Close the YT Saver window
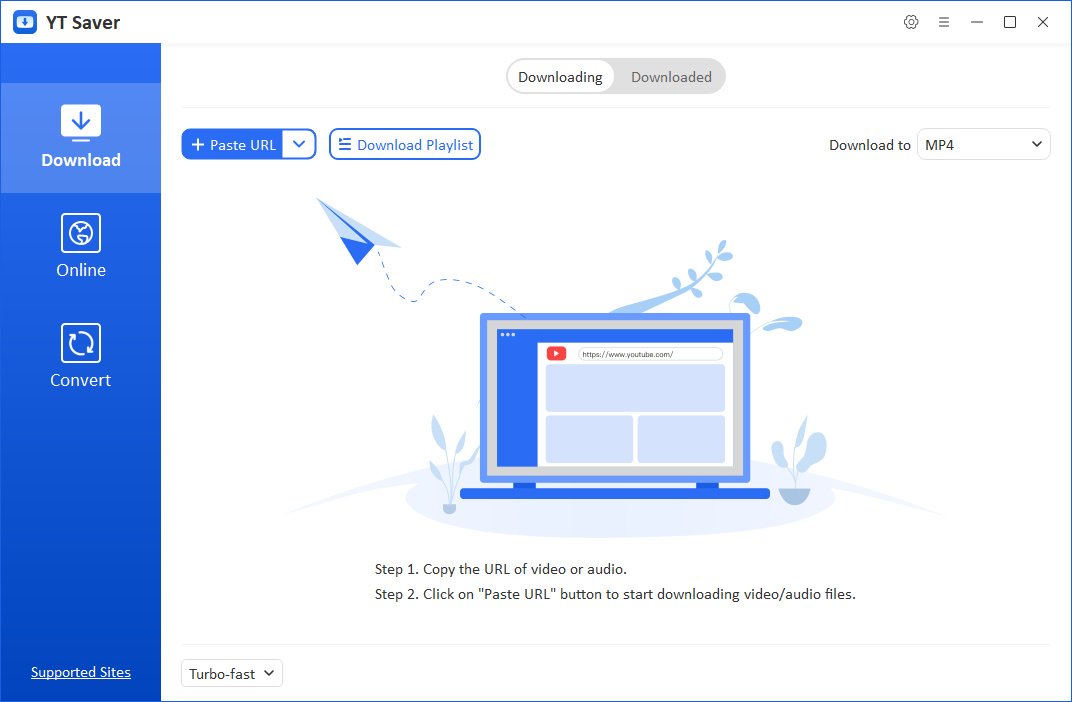This screenshot has width=1072, height=702. [1043, 22]
